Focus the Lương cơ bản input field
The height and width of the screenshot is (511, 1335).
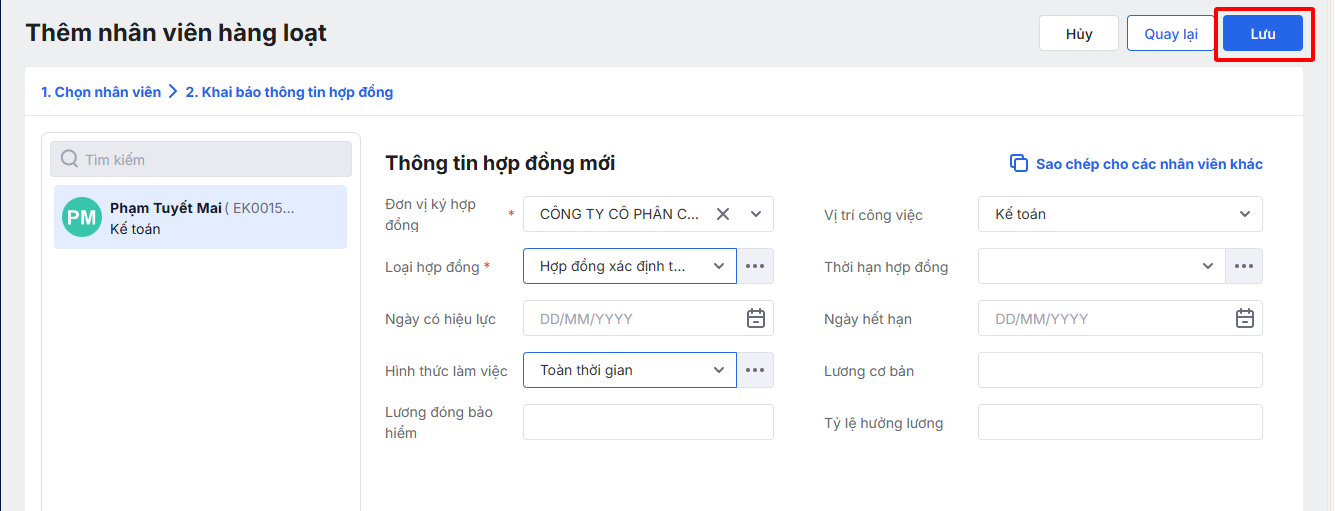[1119, 370]
